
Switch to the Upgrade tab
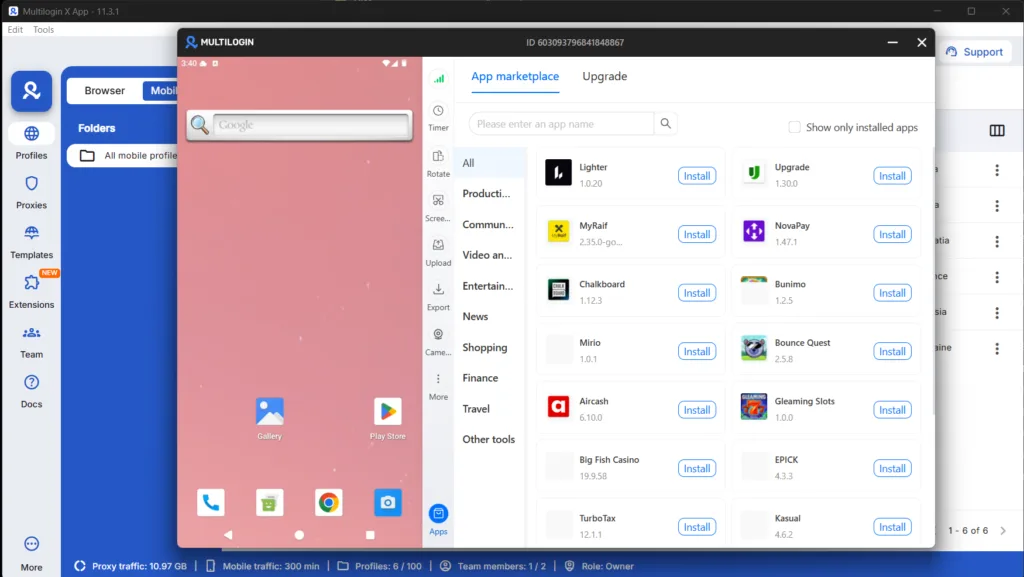point(604,76)
